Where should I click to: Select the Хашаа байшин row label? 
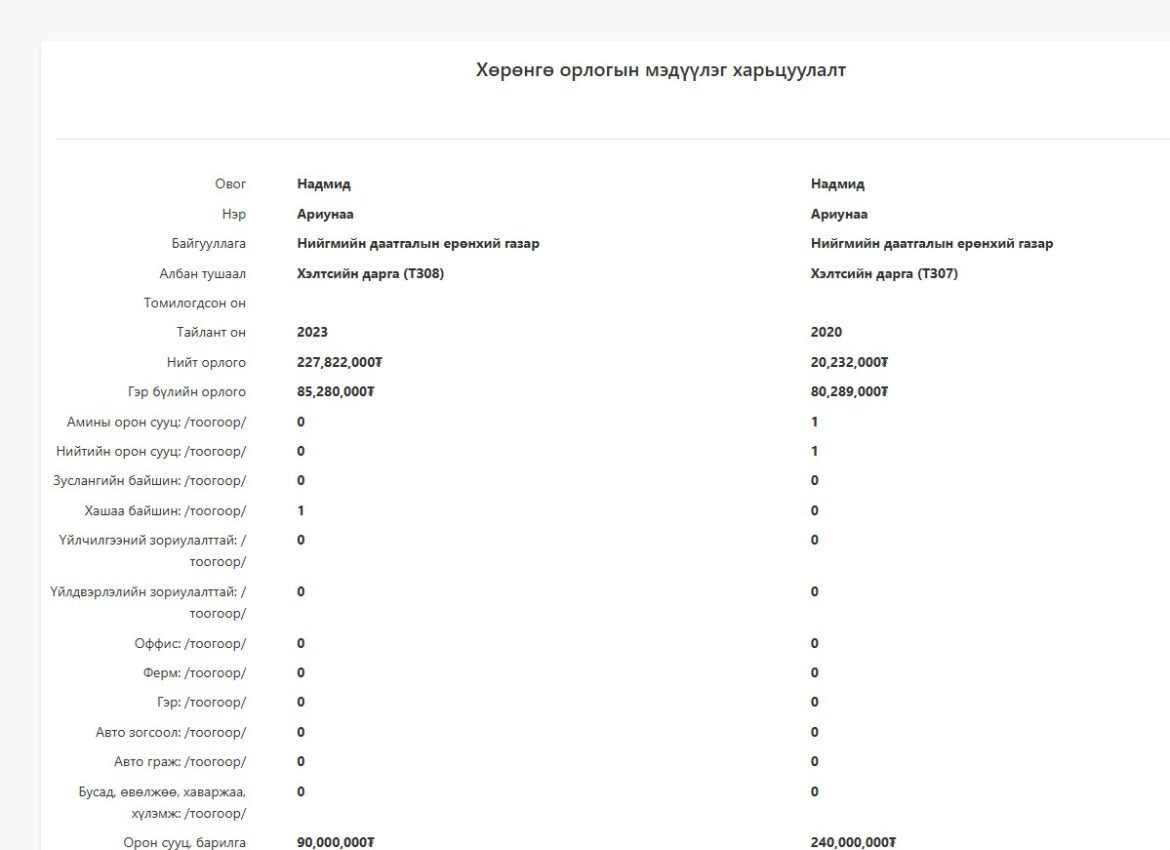pyautogui.click(x=165, y=511)
